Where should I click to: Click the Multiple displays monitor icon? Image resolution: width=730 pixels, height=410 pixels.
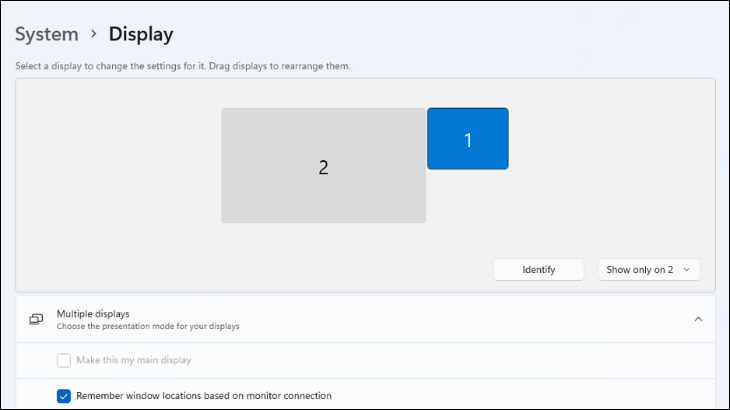coord(36,319)
